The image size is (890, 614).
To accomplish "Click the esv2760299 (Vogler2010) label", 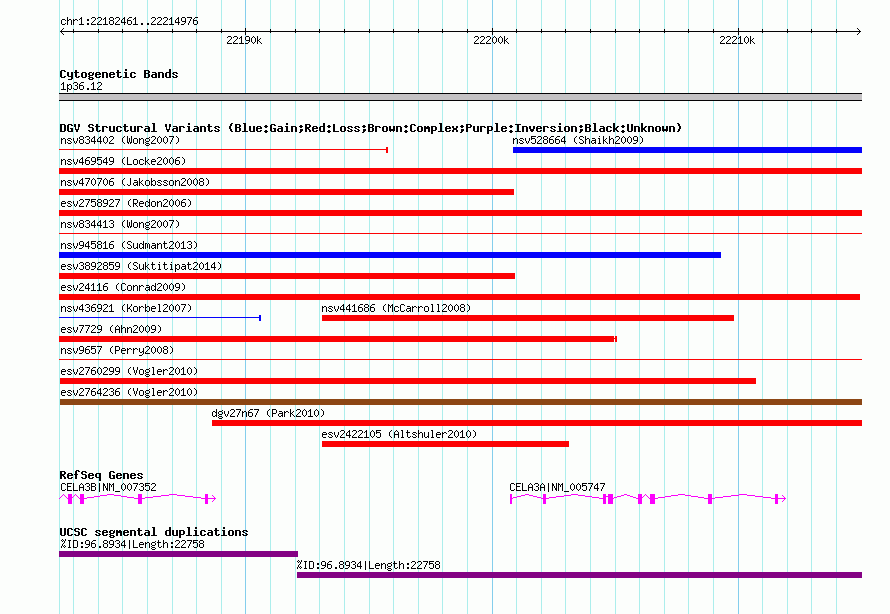I will (x=129, y=371).
